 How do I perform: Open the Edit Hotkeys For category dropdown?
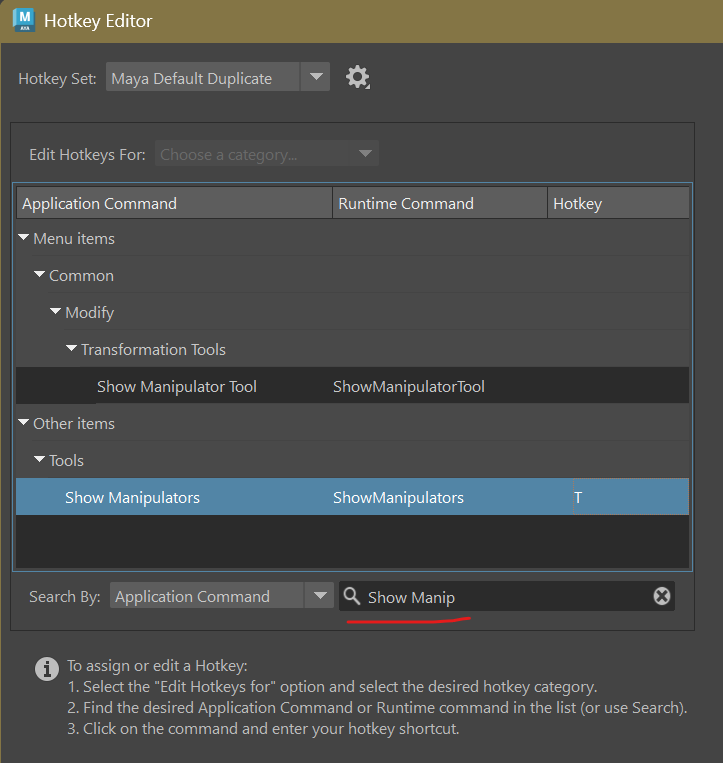(x=267, y=154)
